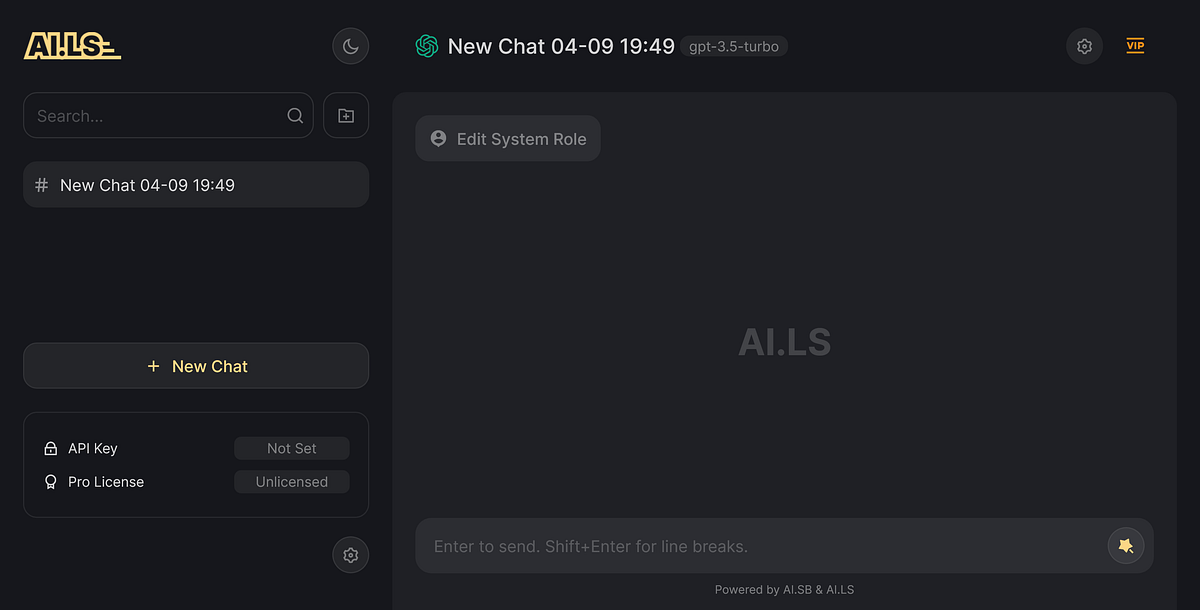Click the Not Set toggle for API Key
Viewport: 1200px width, 610px height.
[291, 448]
